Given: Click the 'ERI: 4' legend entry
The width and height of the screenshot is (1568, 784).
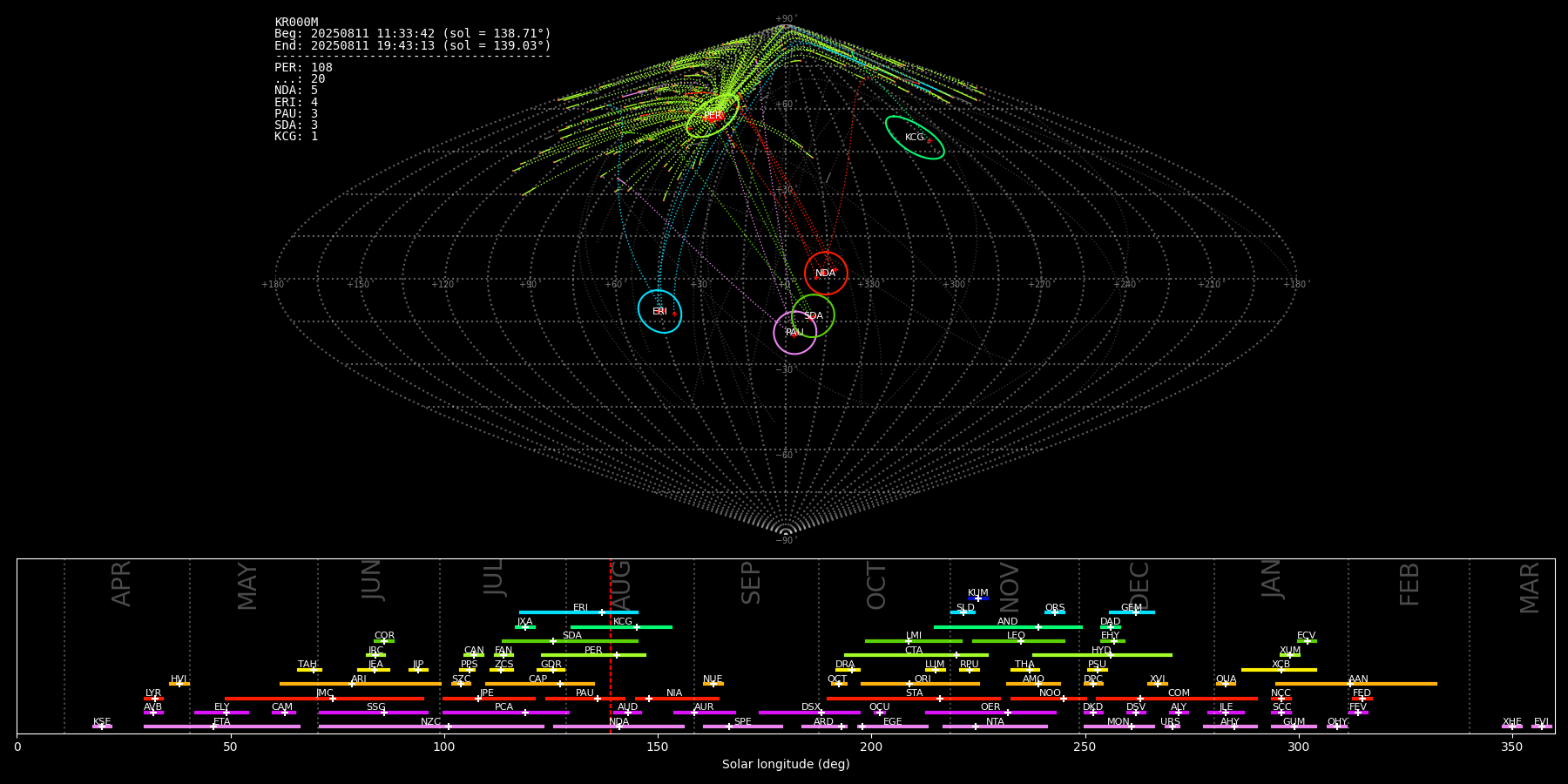Looking at the screenshot, I should [x=296, y=102].
